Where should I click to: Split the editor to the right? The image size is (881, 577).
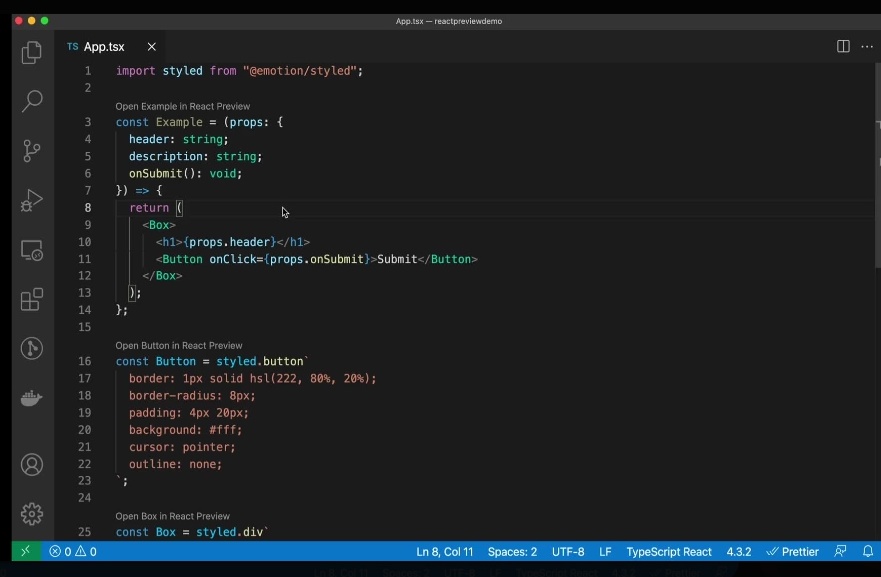843,47
